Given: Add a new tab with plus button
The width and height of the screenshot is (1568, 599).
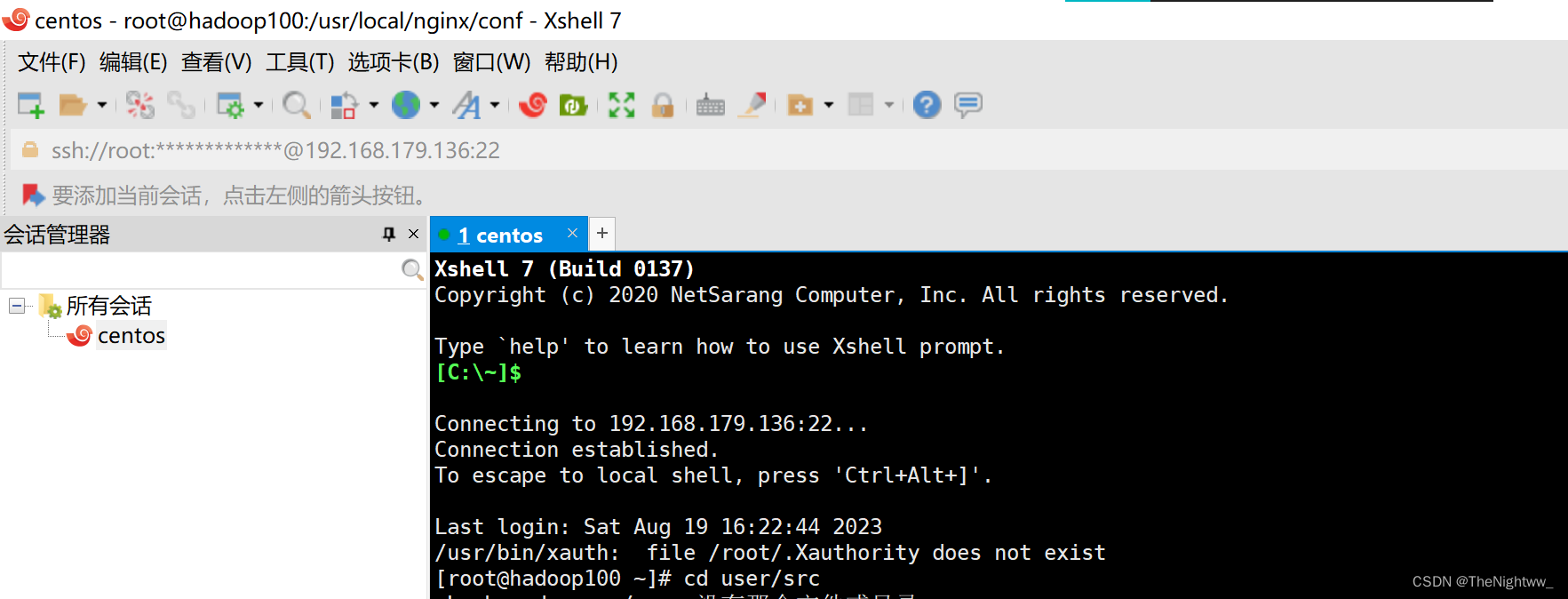Looking at the screenshot, I should (602, 233).
